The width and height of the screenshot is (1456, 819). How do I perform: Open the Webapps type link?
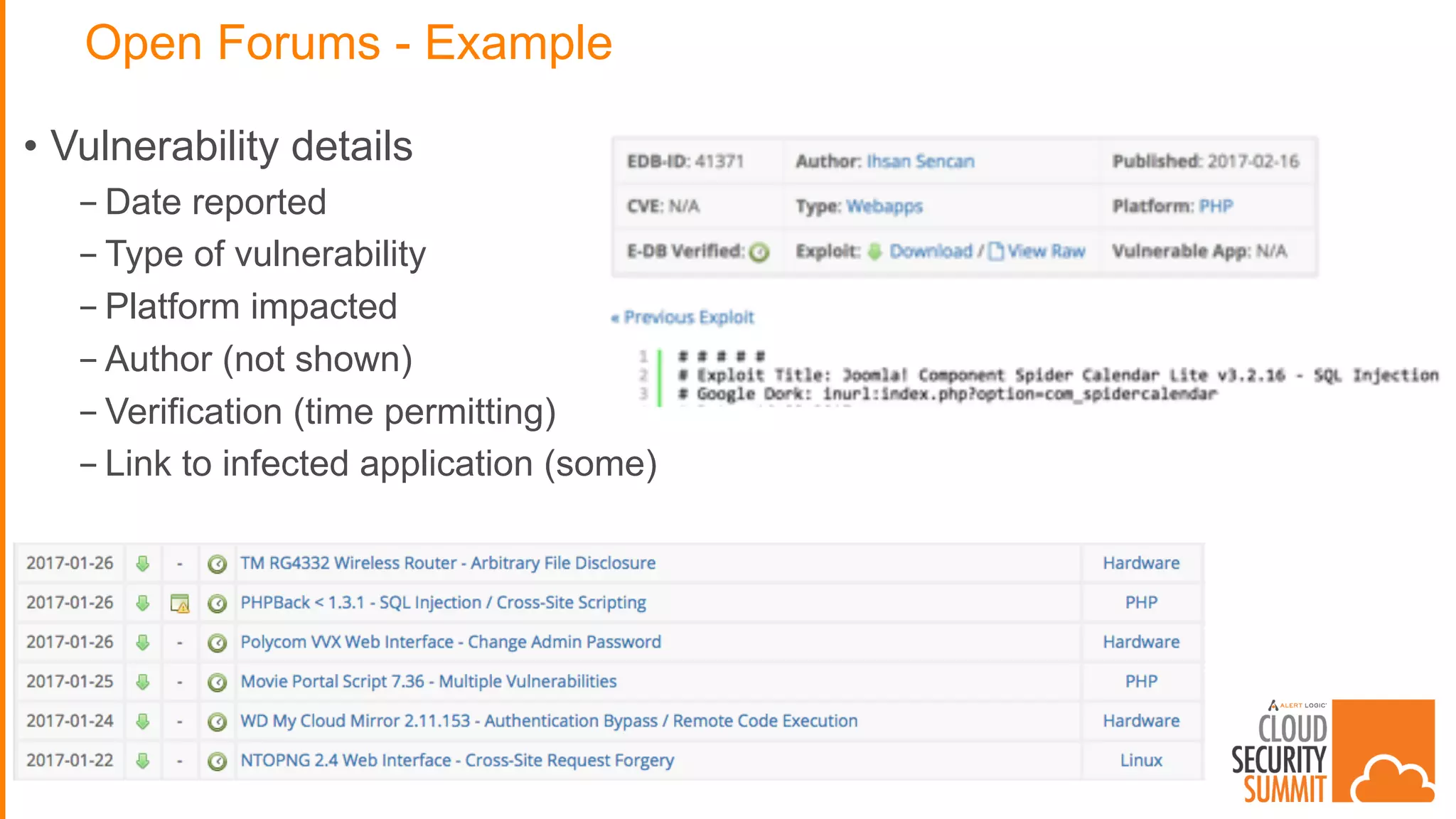(x=884, y=206)
